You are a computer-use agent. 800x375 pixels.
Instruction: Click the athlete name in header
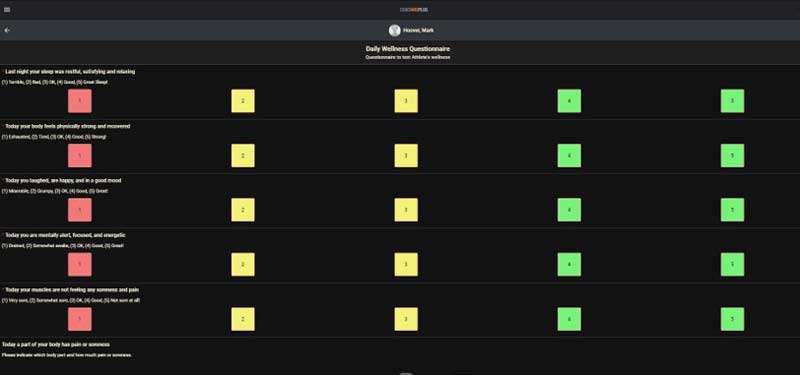click(418, 30)
